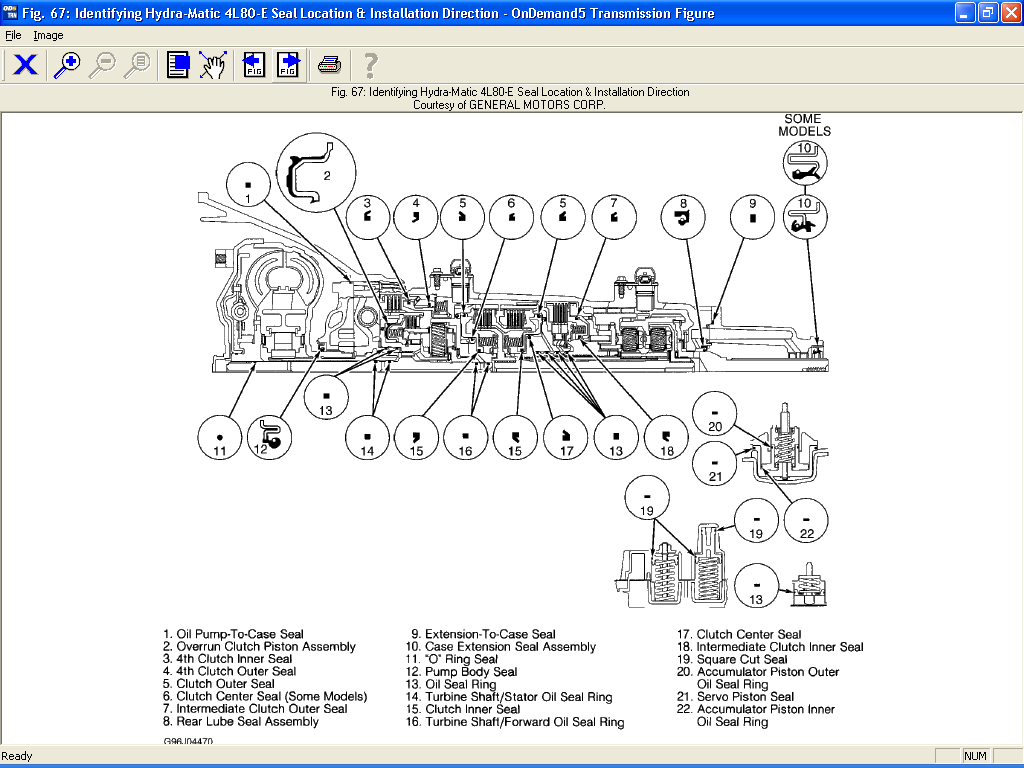Click the grayed-out help question mark
The width and height of the screenshot is (1024, 768).
pos(370,65)
